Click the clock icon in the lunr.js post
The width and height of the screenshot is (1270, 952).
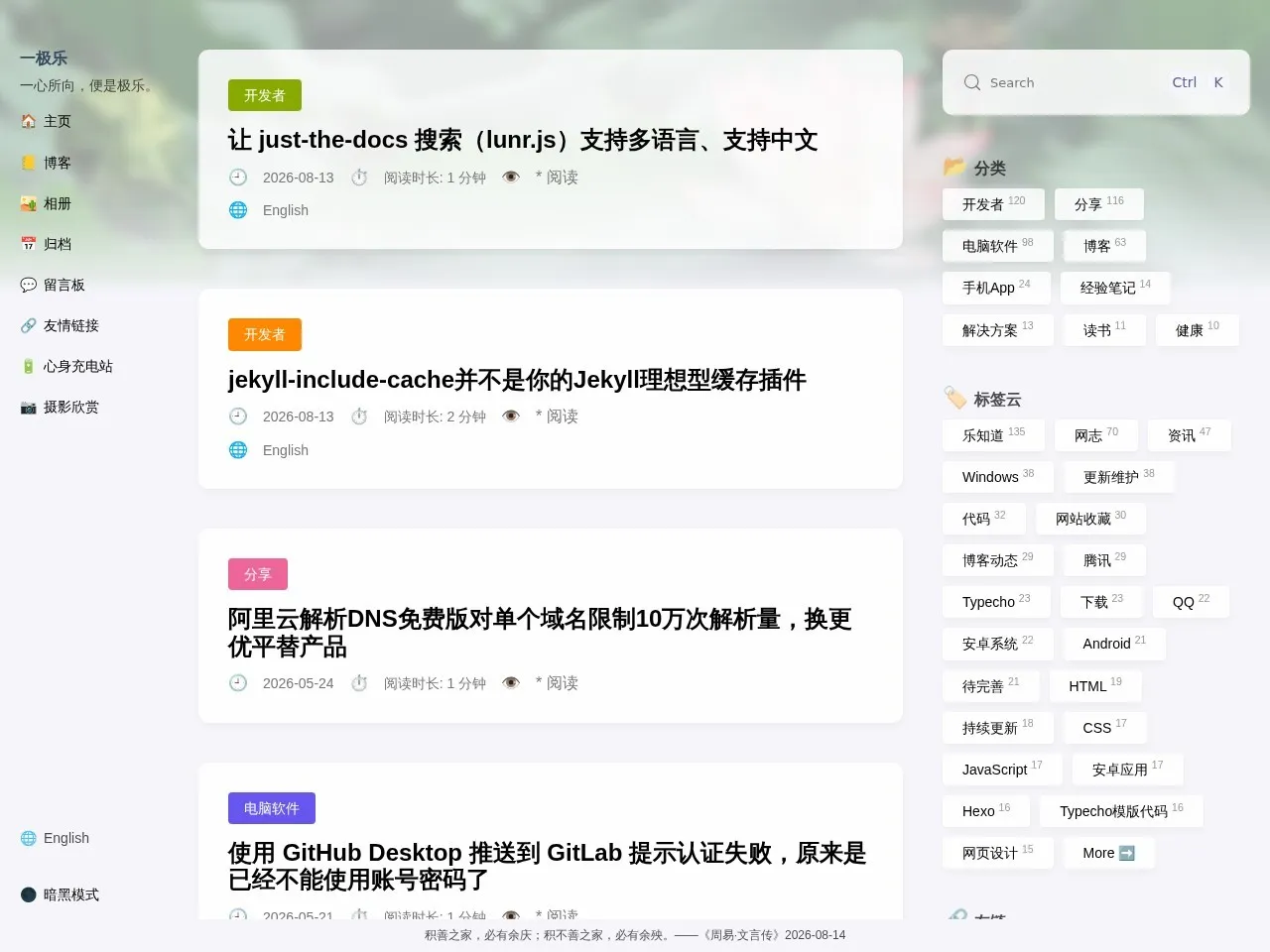(x=238, y=178)
